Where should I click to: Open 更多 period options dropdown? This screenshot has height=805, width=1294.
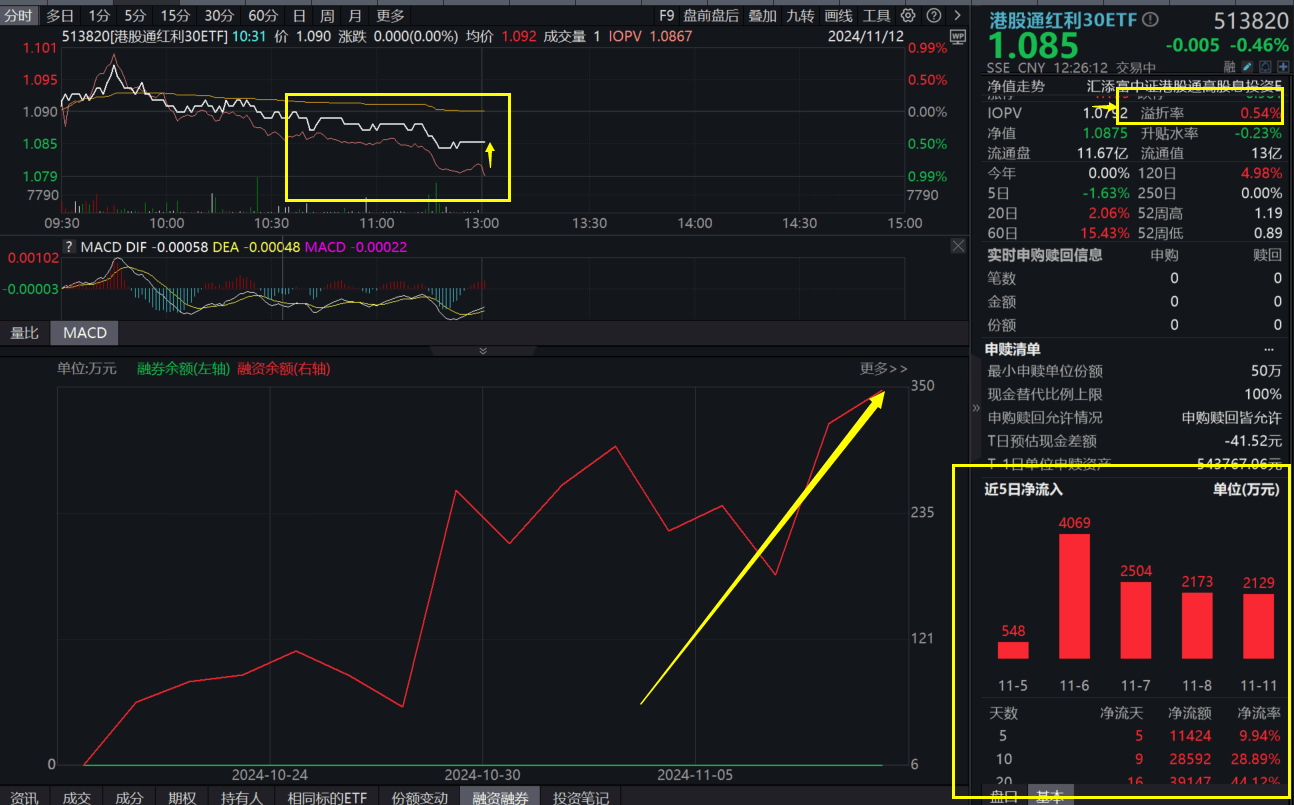click(391, 15)
